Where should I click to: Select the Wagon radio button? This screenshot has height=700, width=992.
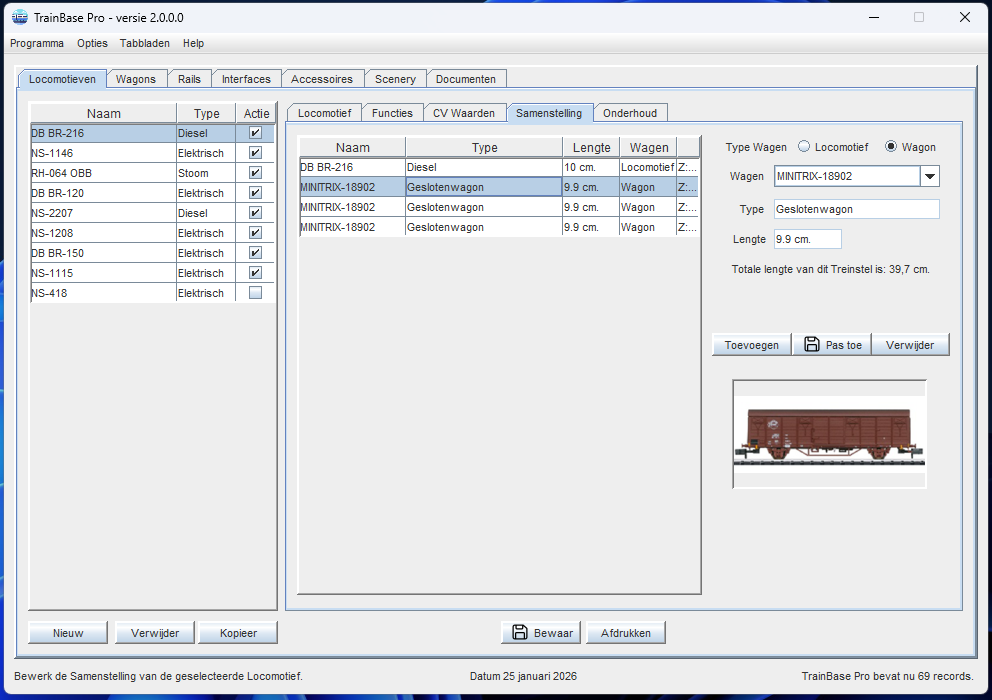pos(888,147)
